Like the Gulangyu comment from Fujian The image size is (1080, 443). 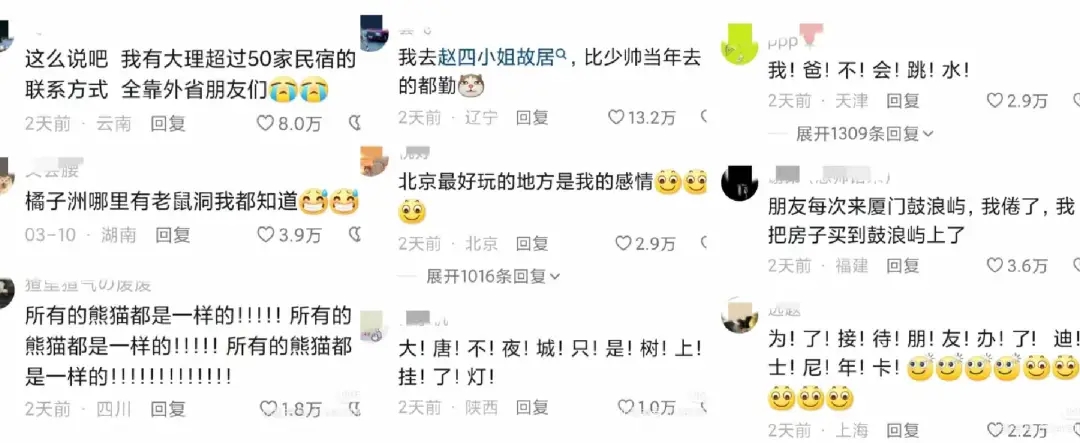point(995,265)
